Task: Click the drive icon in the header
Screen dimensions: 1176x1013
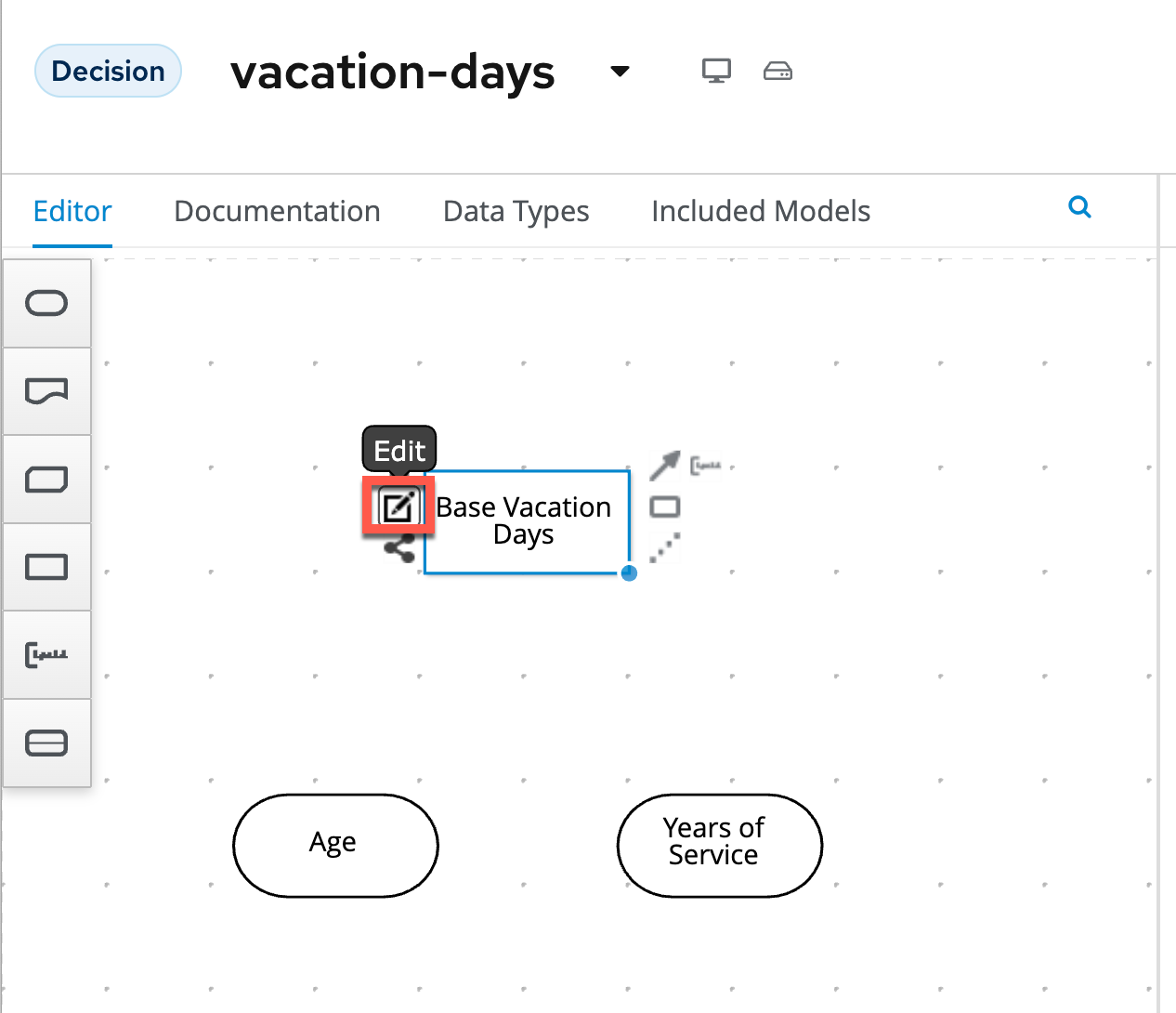Action: click(777, 71)
